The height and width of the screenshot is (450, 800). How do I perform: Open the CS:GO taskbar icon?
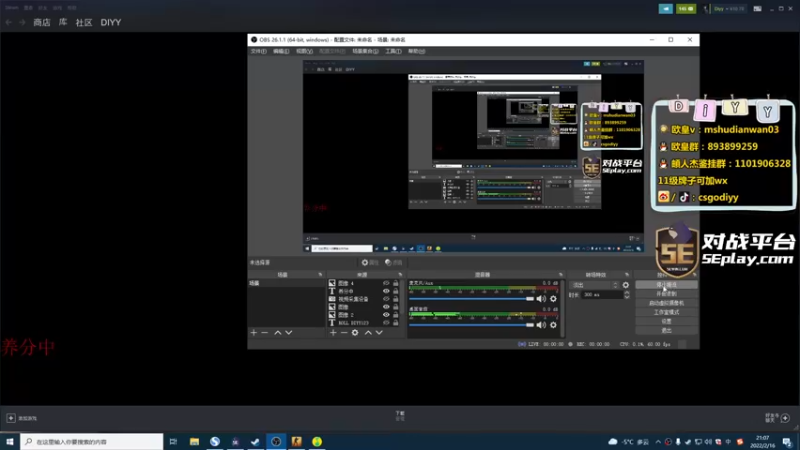click(296, 441)
